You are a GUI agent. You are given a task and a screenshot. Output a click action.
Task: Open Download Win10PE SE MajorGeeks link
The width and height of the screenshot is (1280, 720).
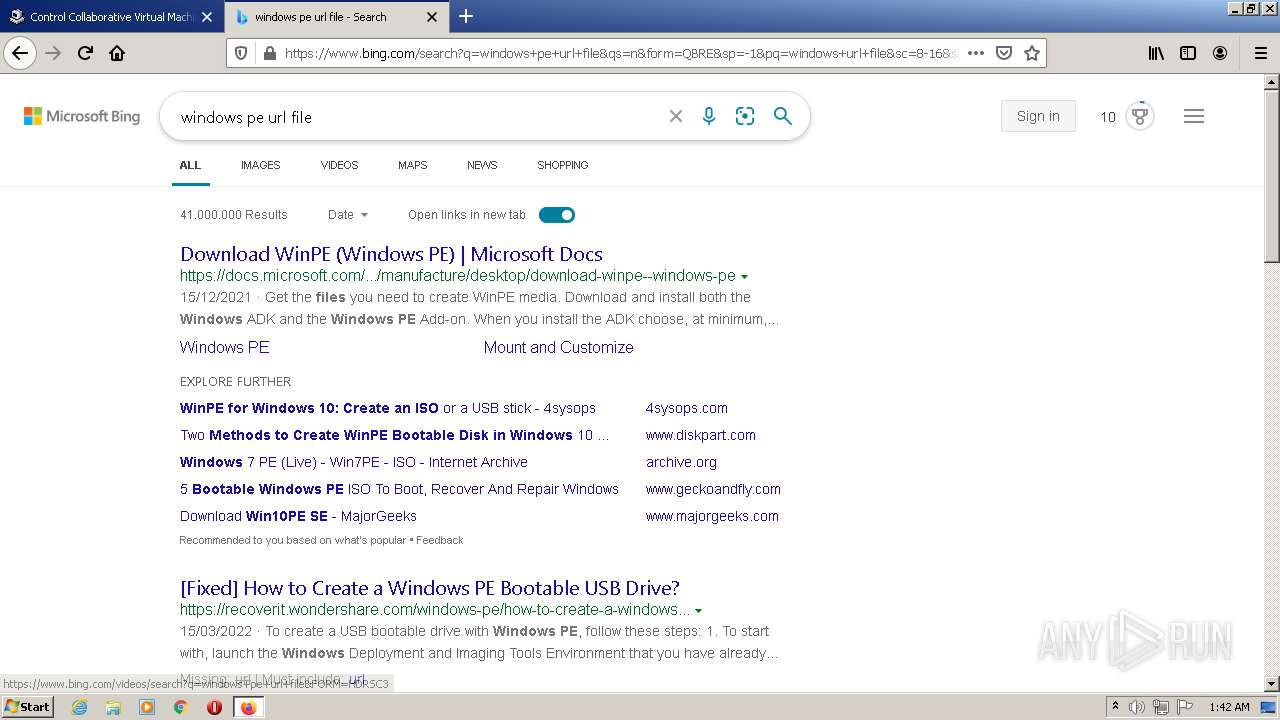298,516
